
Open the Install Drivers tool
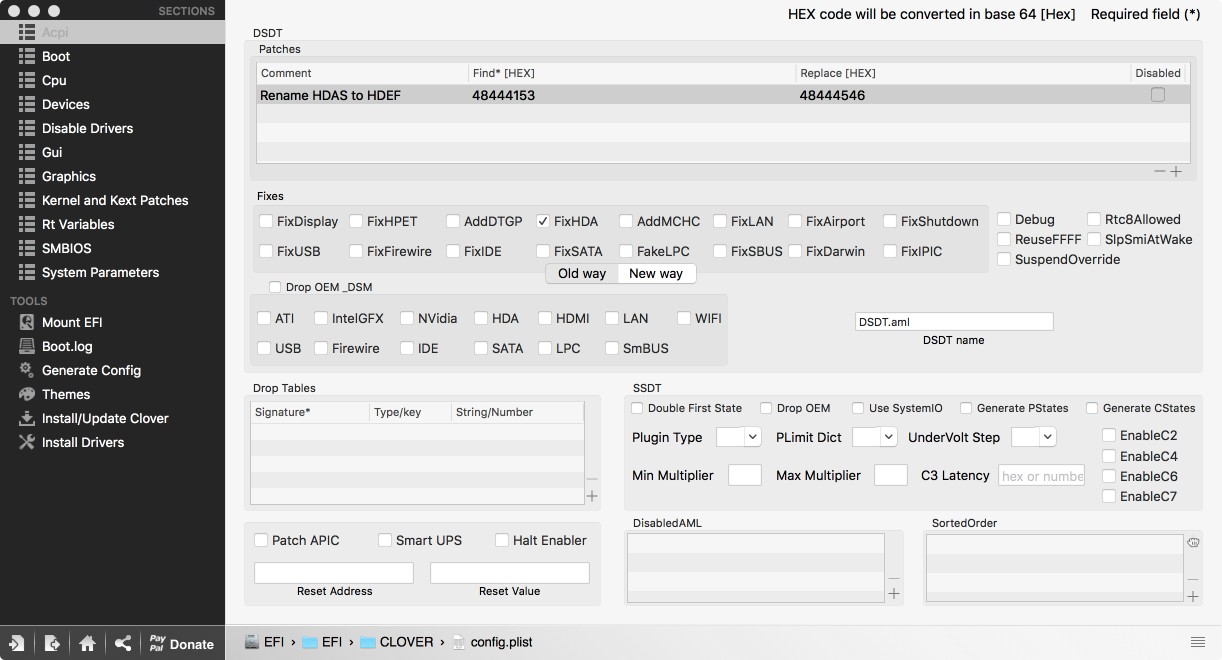tap(83, 442)
